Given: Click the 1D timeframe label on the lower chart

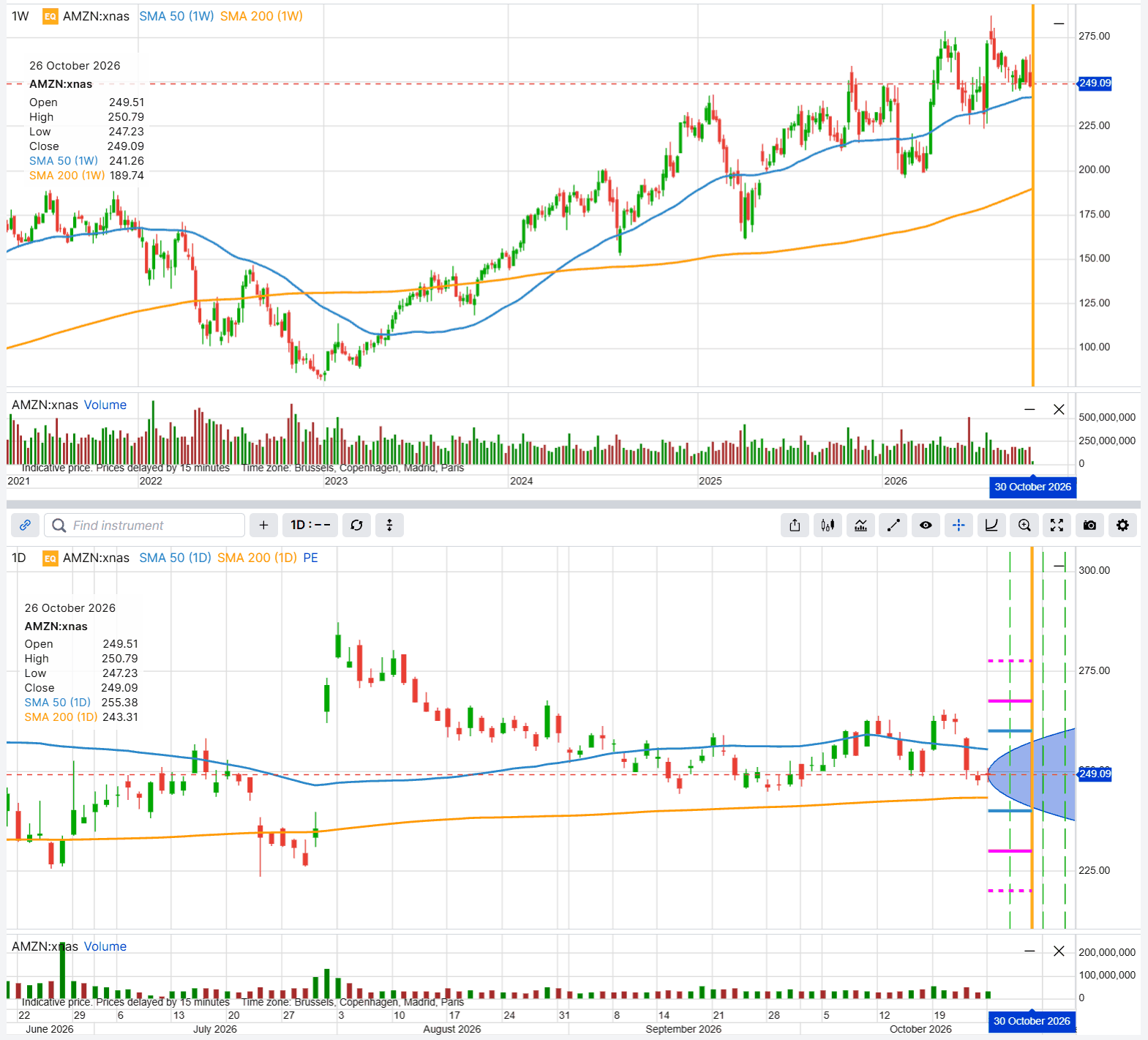Looking at the screenshot, I should coord(19,558).
